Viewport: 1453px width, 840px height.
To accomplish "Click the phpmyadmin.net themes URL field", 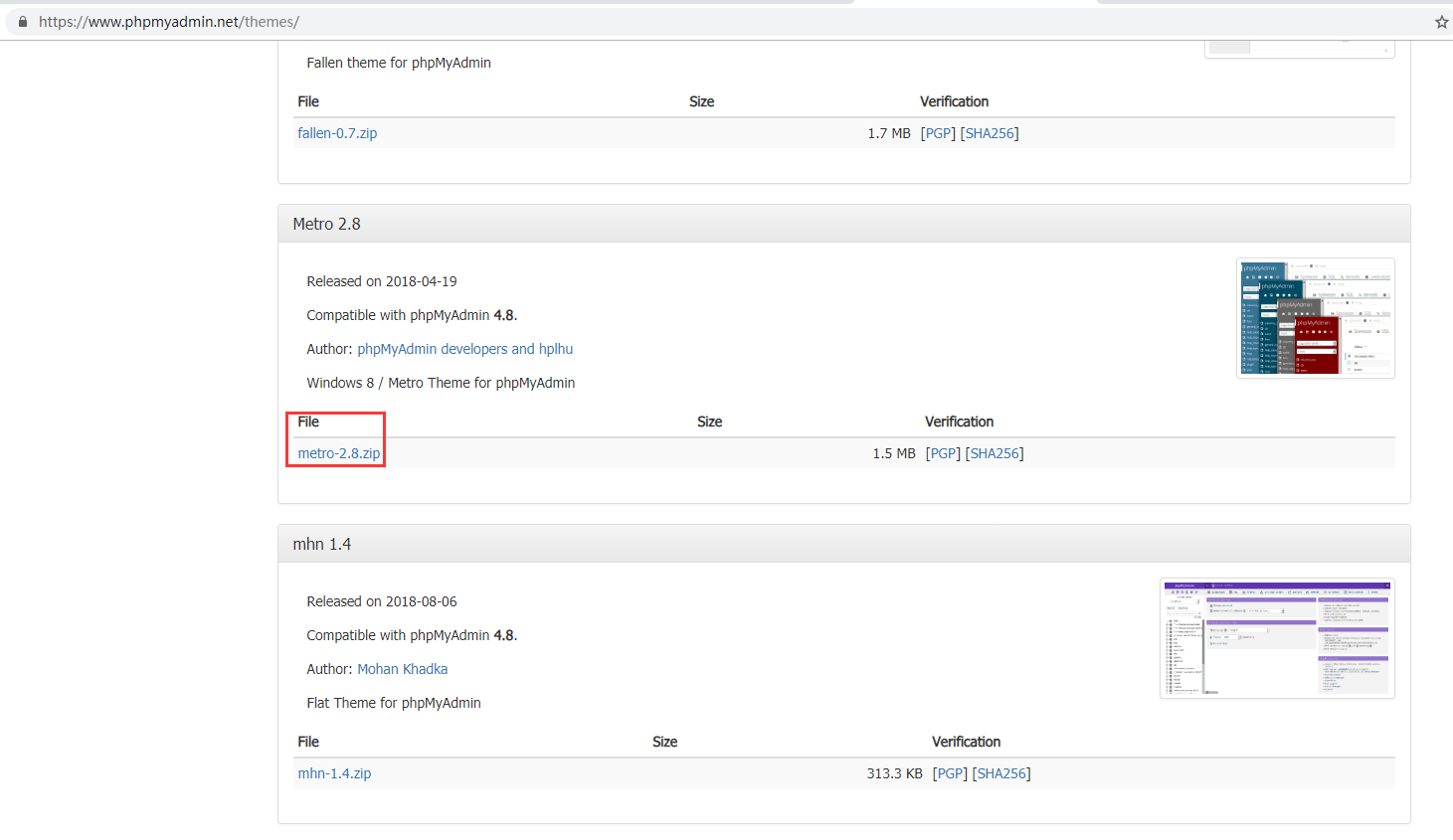I will [726, 22].
